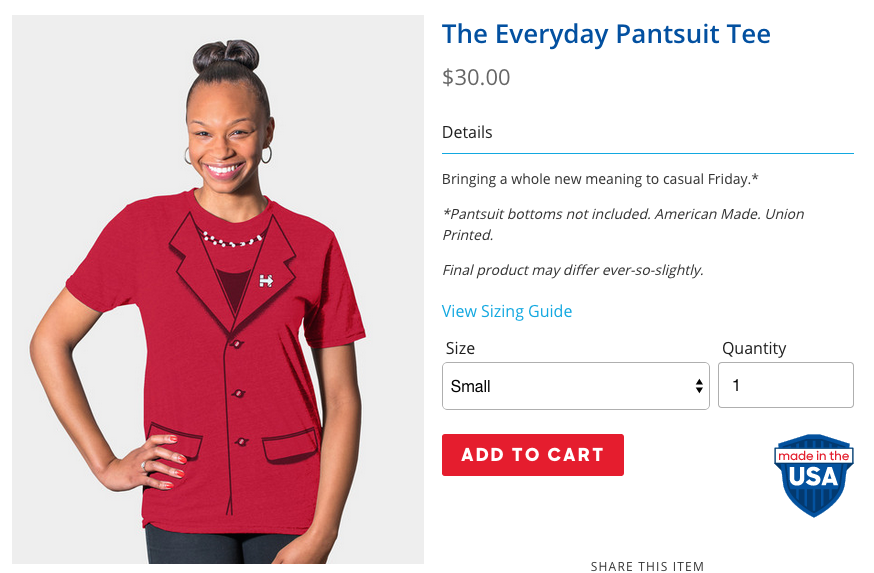Click the Add to Cart button
Screen dimensions: 874x573
click(x=532, y=455)
